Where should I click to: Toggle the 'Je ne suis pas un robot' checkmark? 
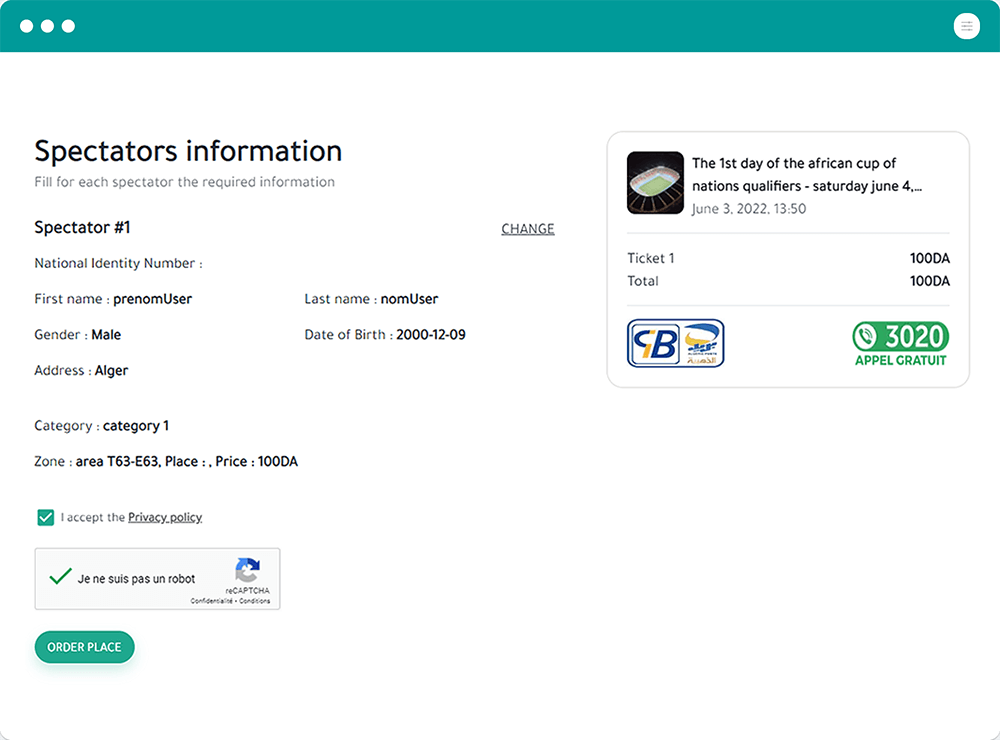[60, 577]
